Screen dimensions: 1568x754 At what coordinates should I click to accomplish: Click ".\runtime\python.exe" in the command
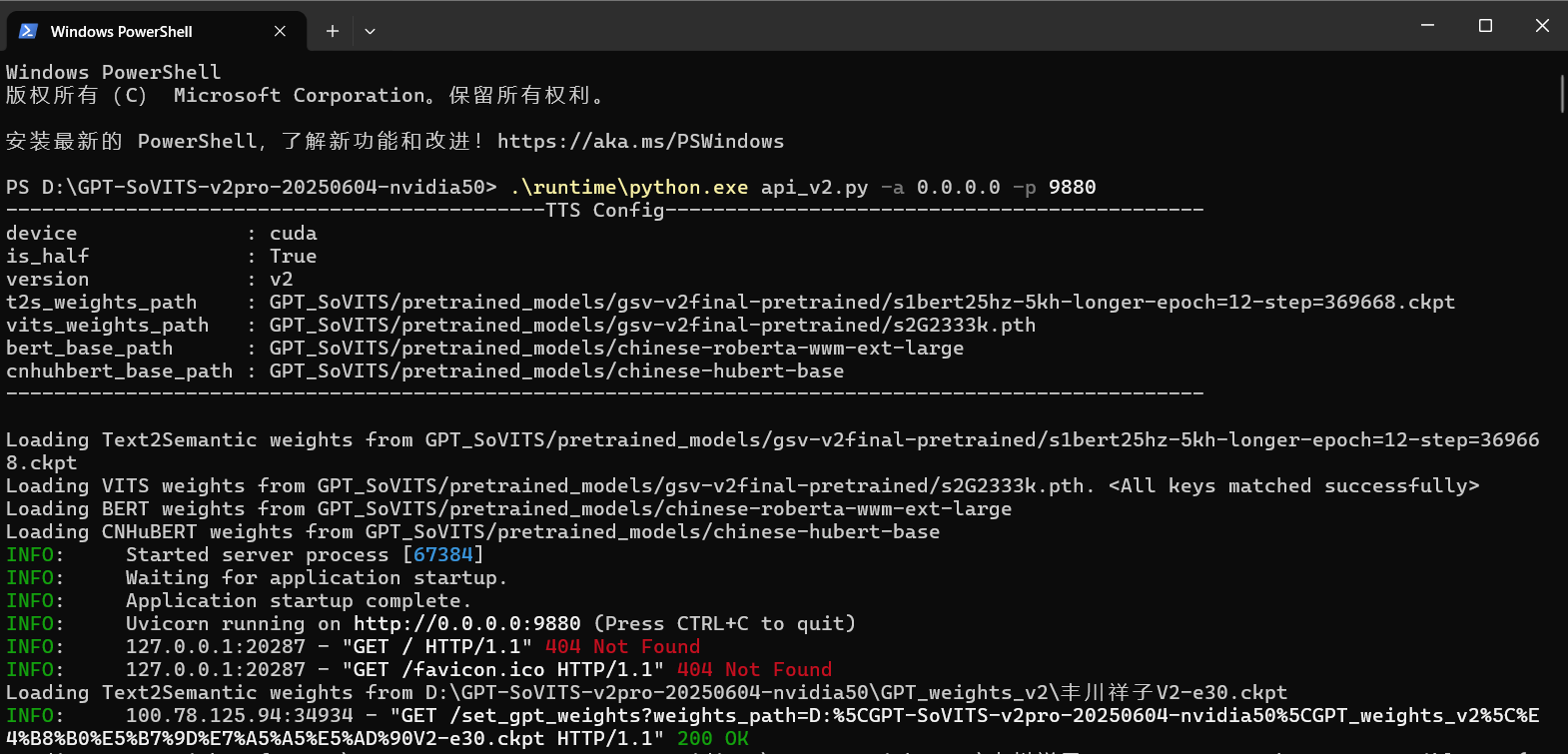pos(629,187)
